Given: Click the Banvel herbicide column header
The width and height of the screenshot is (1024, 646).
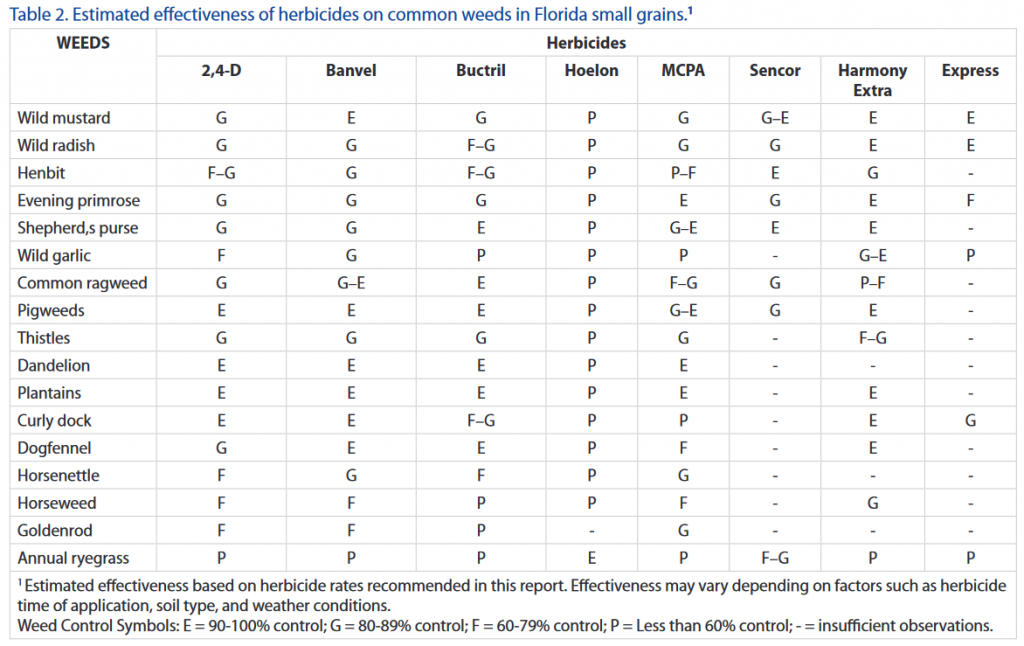Looking at the screenshot, I should pyautogui.click(x=351, y=71).
